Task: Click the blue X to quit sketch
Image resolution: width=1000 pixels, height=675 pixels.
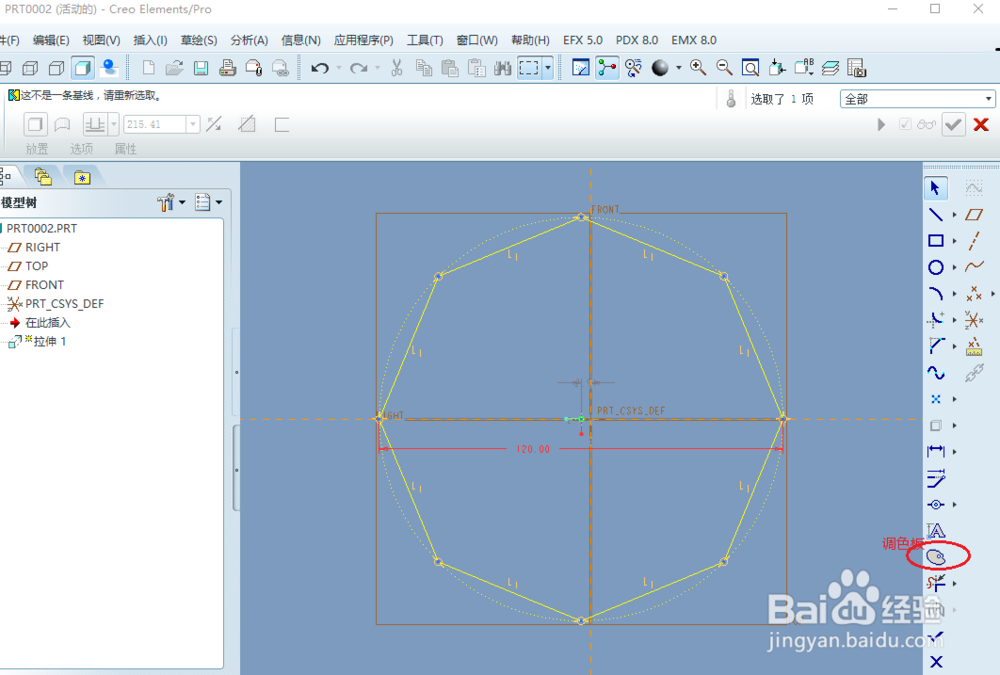Action: [x=936, y=662]
